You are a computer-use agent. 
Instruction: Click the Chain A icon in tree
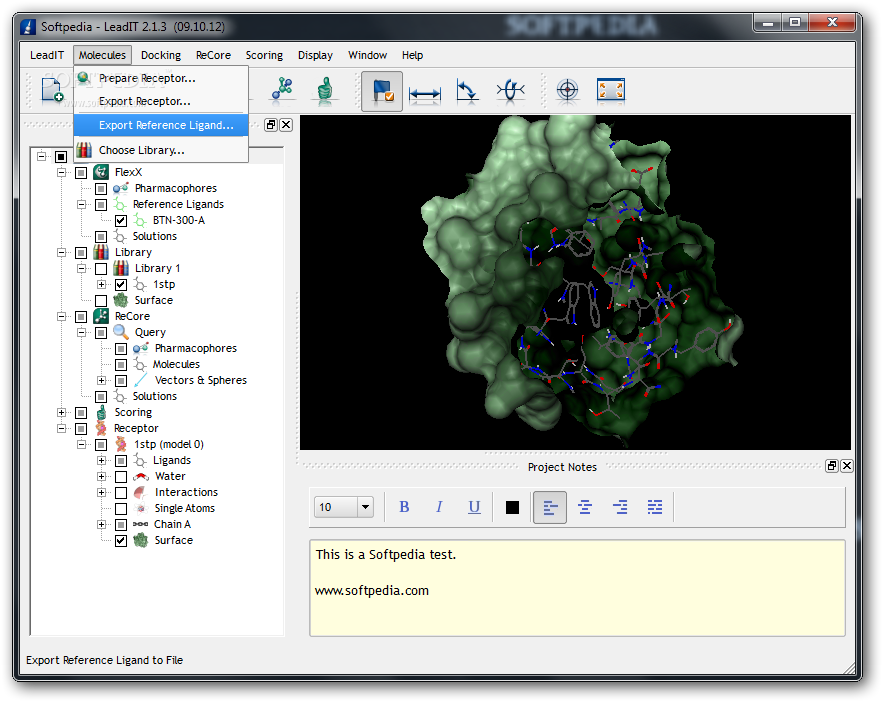(141, 524)
